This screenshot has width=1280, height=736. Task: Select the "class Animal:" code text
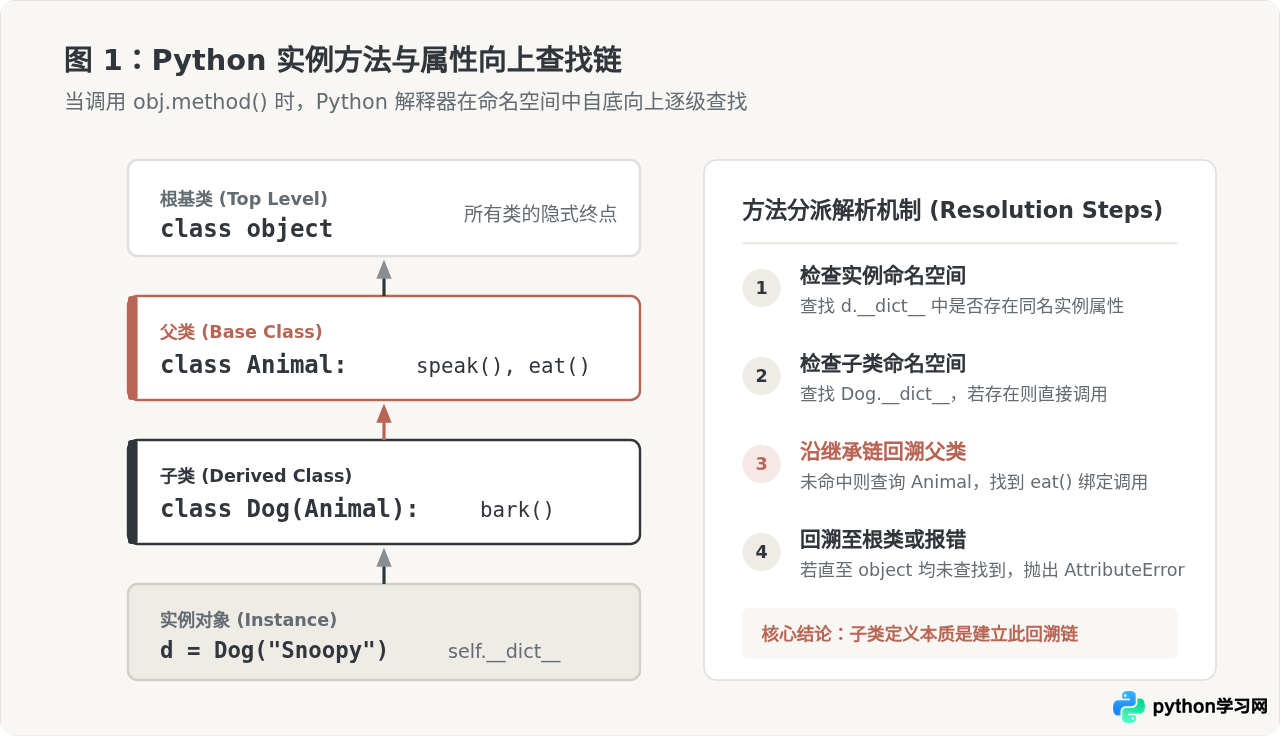coord(253,365)
